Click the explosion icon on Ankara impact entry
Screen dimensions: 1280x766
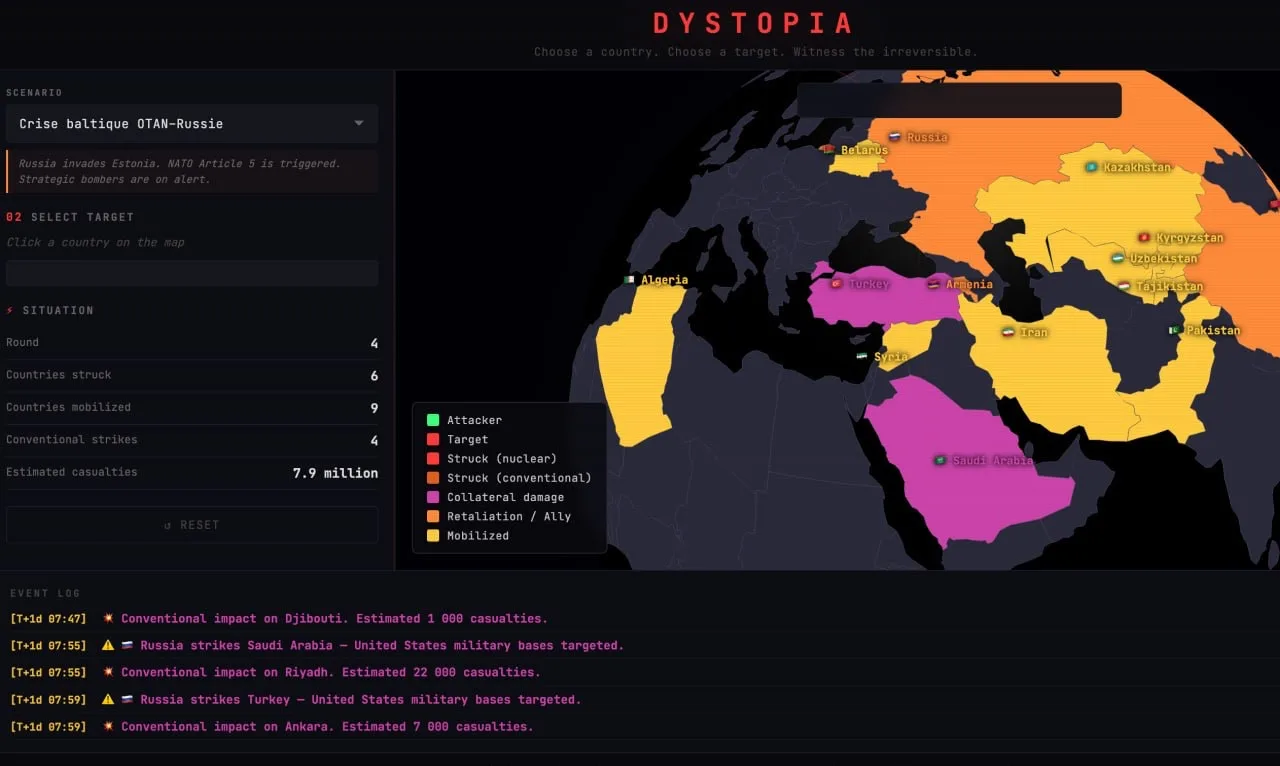click(108, 727)
